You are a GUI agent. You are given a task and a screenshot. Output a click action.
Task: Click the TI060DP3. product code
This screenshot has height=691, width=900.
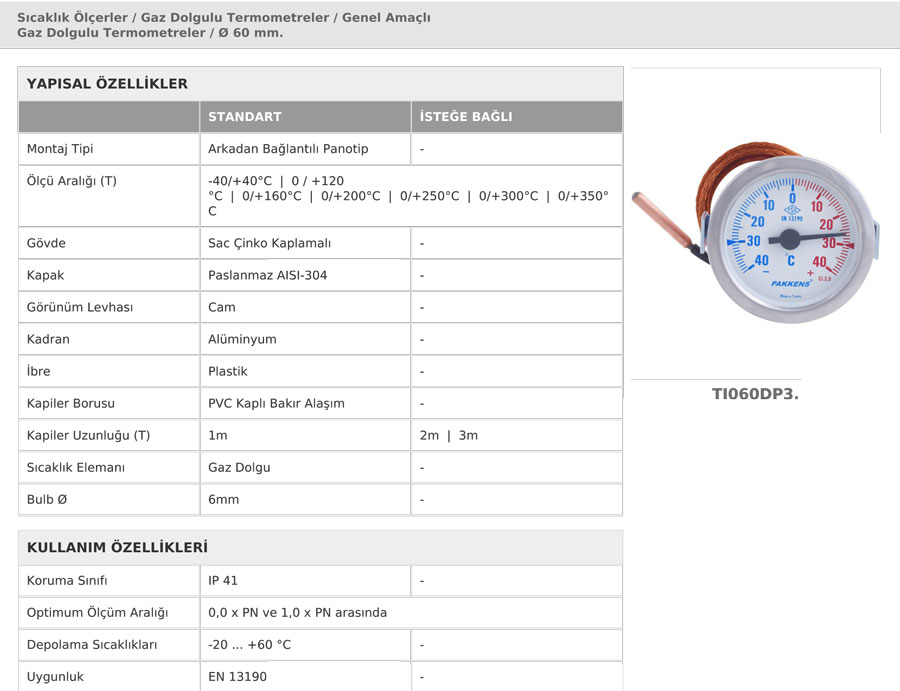pyautogui.click(x=755, y=394)
